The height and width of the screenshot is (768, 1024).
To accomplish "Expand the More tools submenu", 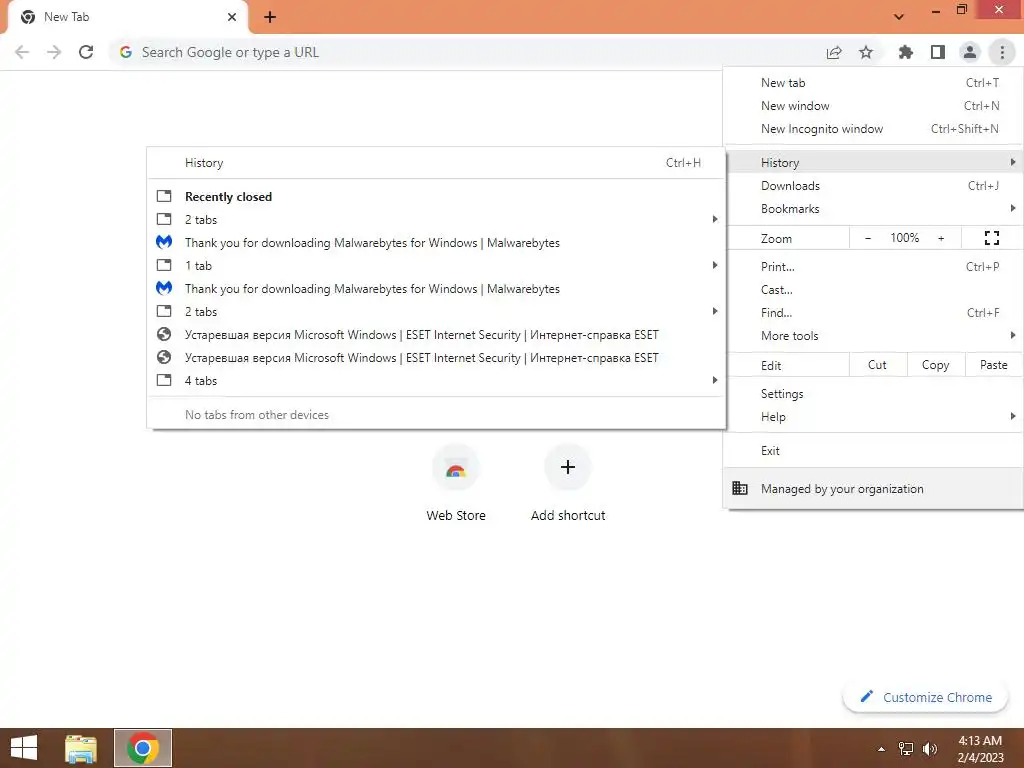I will (873, 336).
